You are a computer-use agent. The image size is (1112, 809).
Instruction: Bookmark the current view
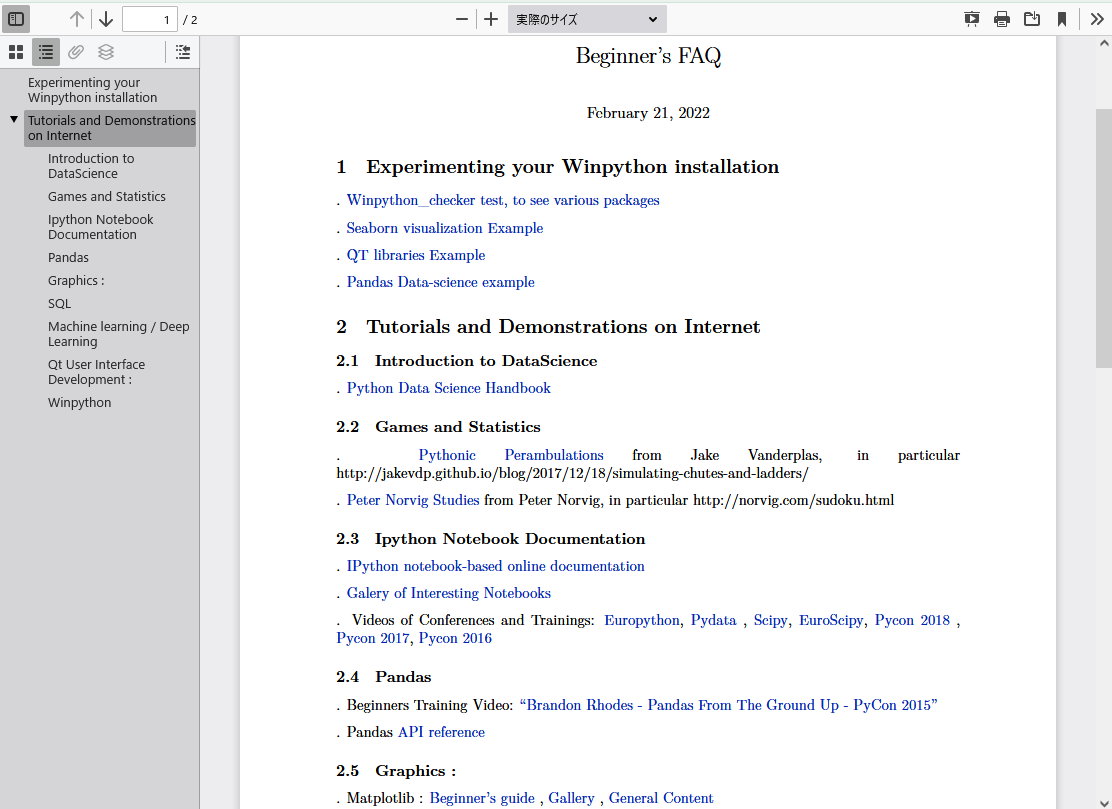pyautogui.click(x=1061, y=18)
